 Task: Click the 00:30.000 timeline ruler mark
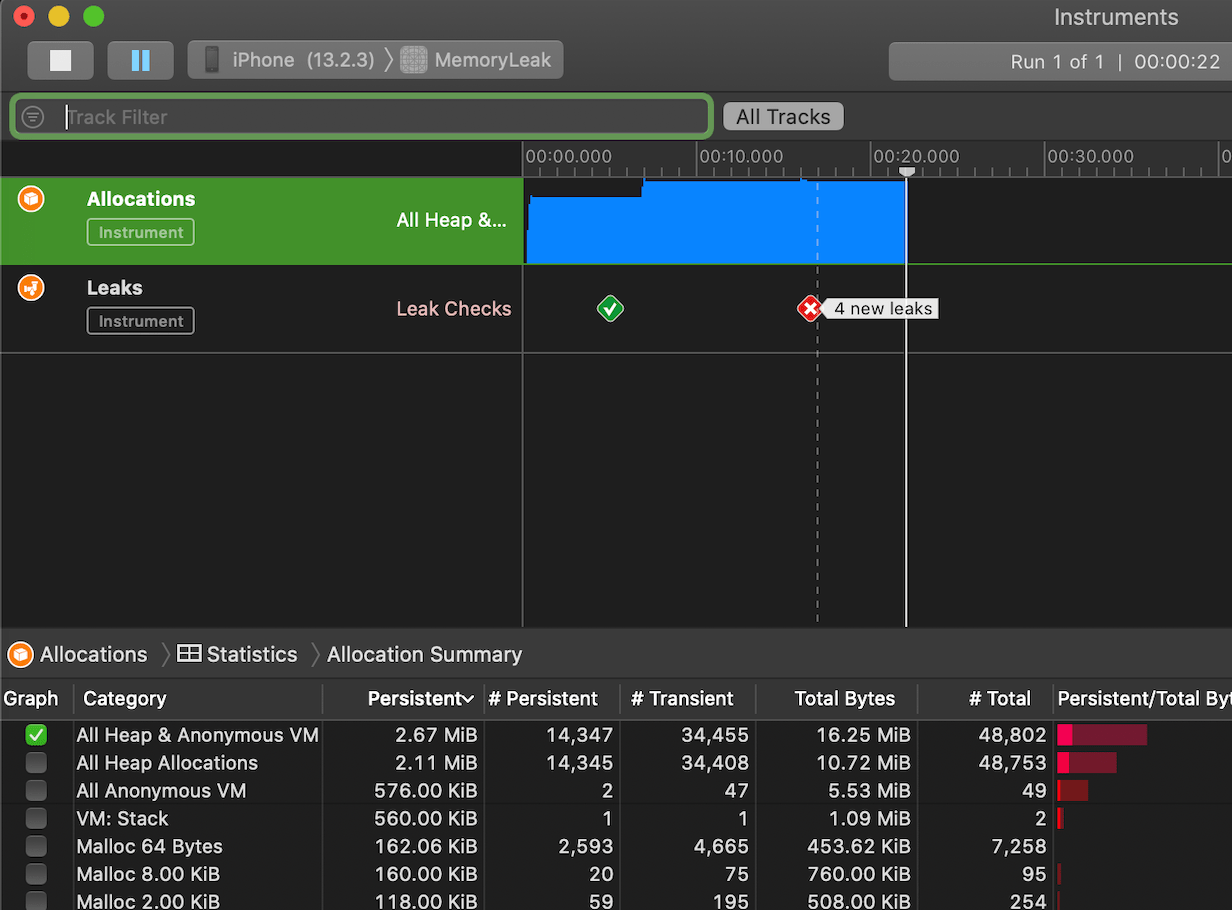1090,157
